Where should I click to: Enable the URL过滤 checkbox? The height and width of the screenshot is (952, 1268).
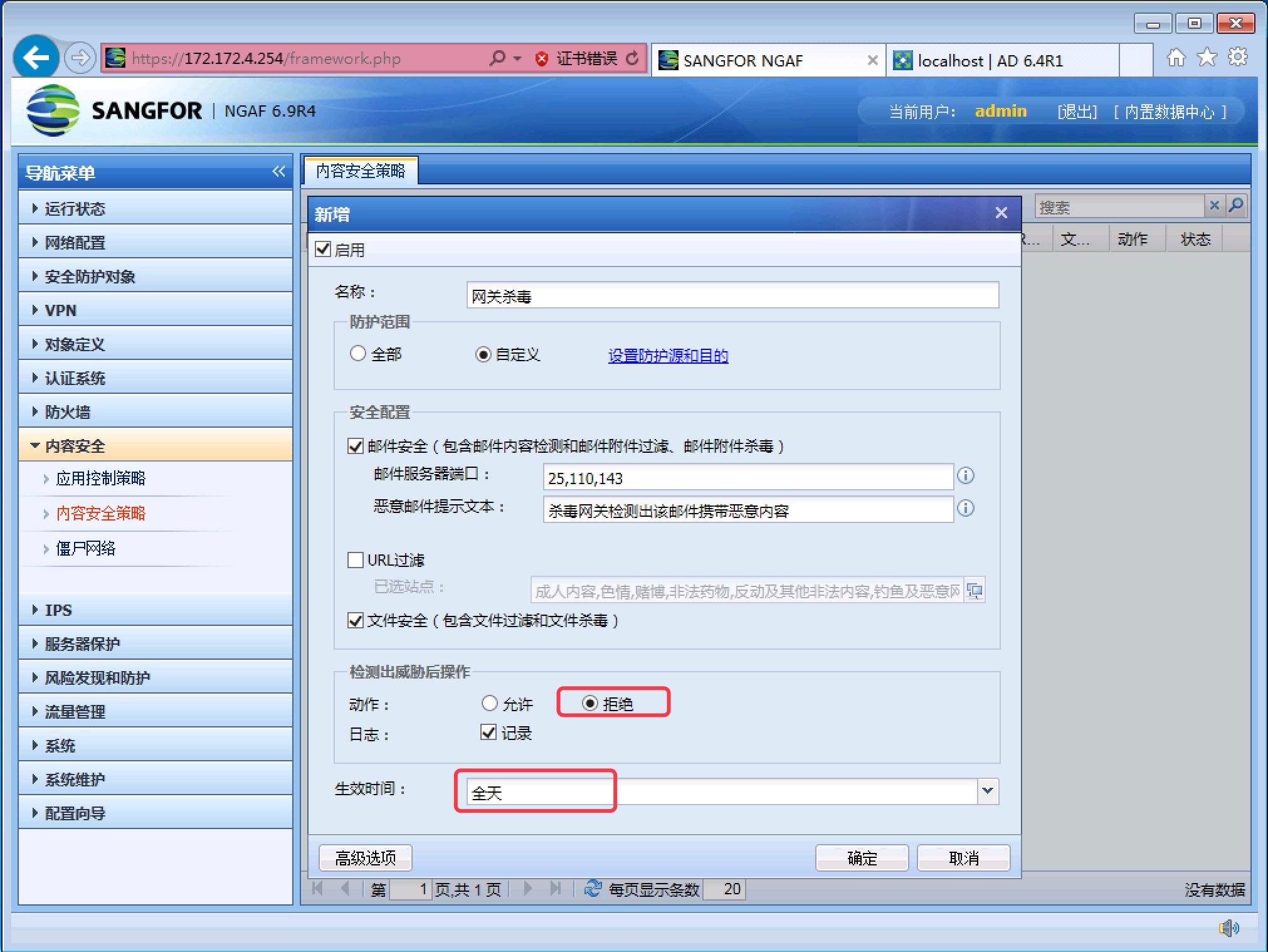point(356,559)
